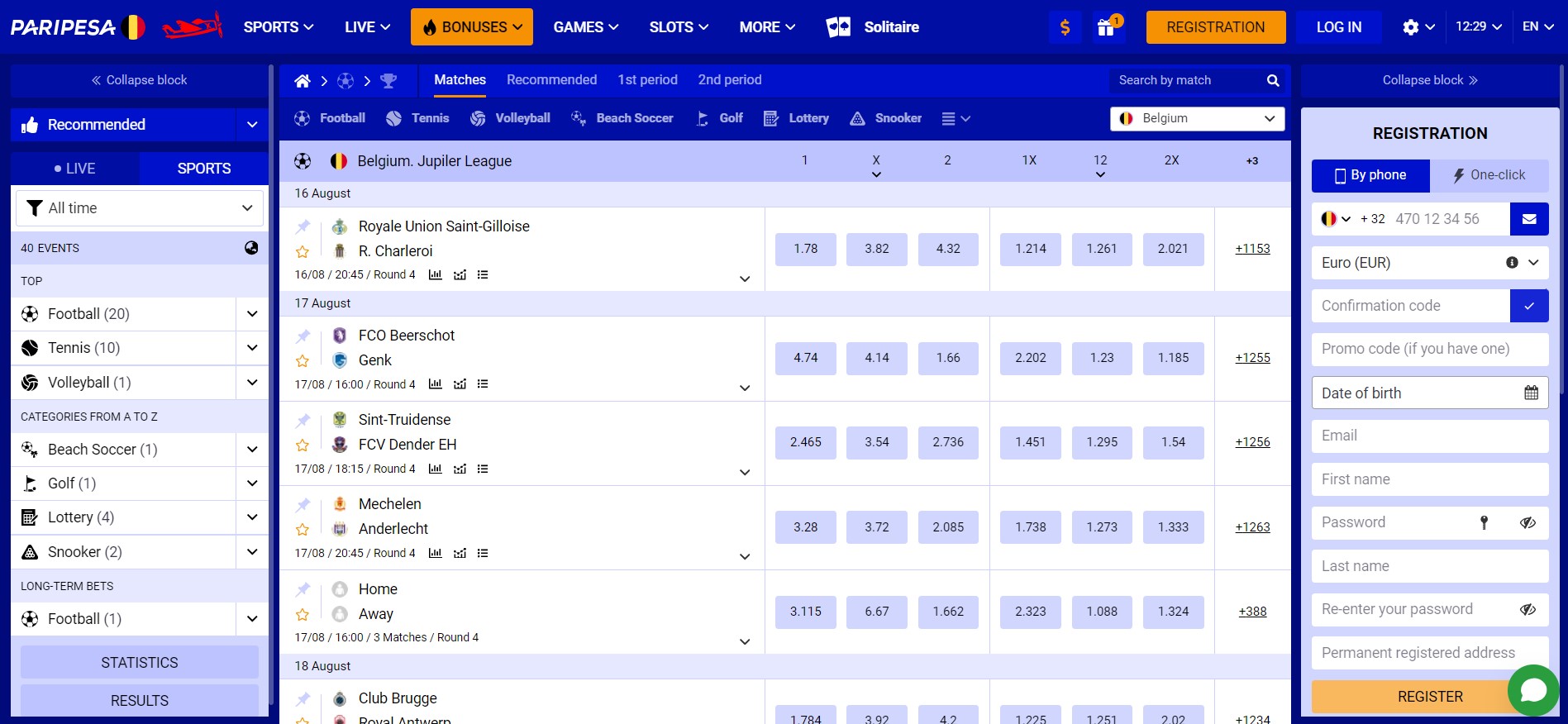Click the Paripesa logo
Viewport: 1568px width, 724px height.
click(78, 27)
